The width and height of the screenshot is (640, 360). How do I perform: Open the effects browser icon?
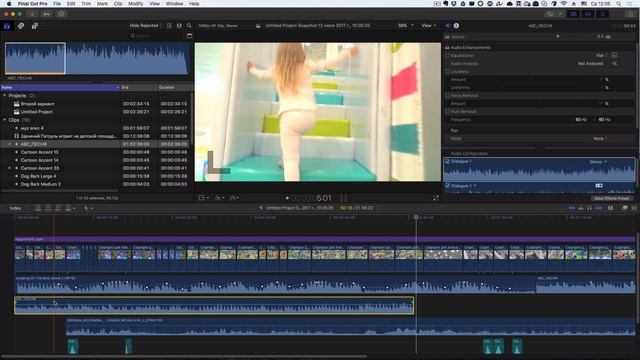(625, 208)
